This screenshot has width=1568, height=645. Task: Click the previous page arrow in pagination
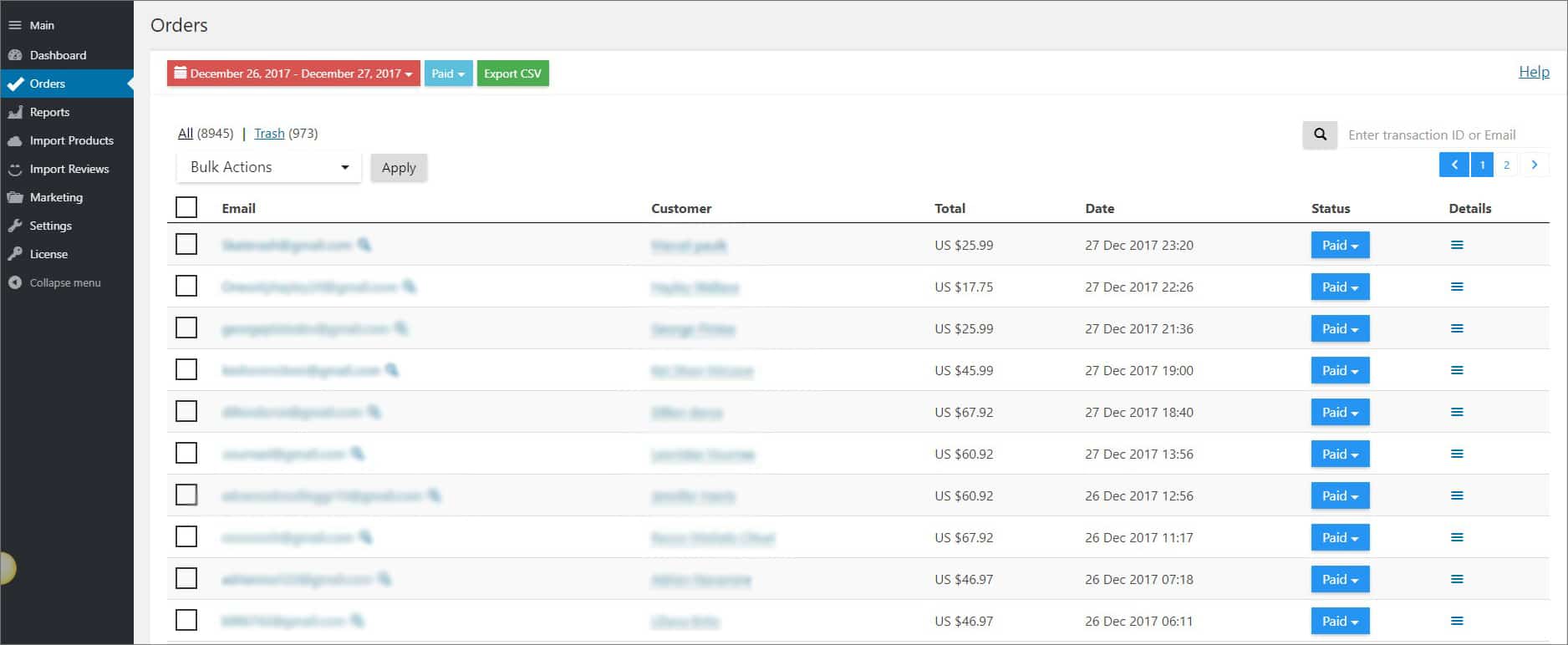tap(1453, 165)
